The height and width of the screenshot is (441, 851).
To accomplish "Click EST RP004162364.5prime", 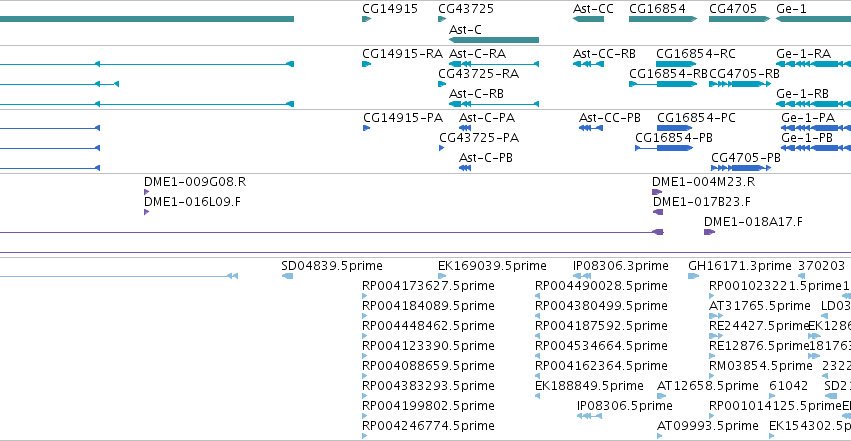I will [537, 376].
